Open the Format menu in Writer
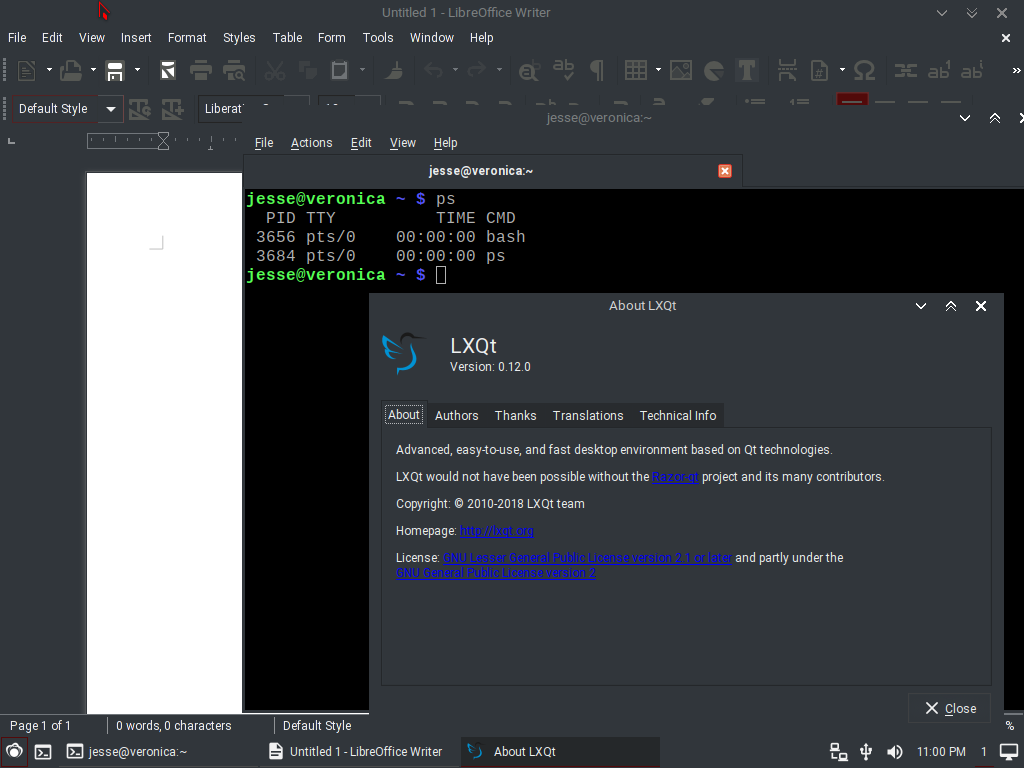Screen dimensions: 1024x768 (x=187, y=38)
